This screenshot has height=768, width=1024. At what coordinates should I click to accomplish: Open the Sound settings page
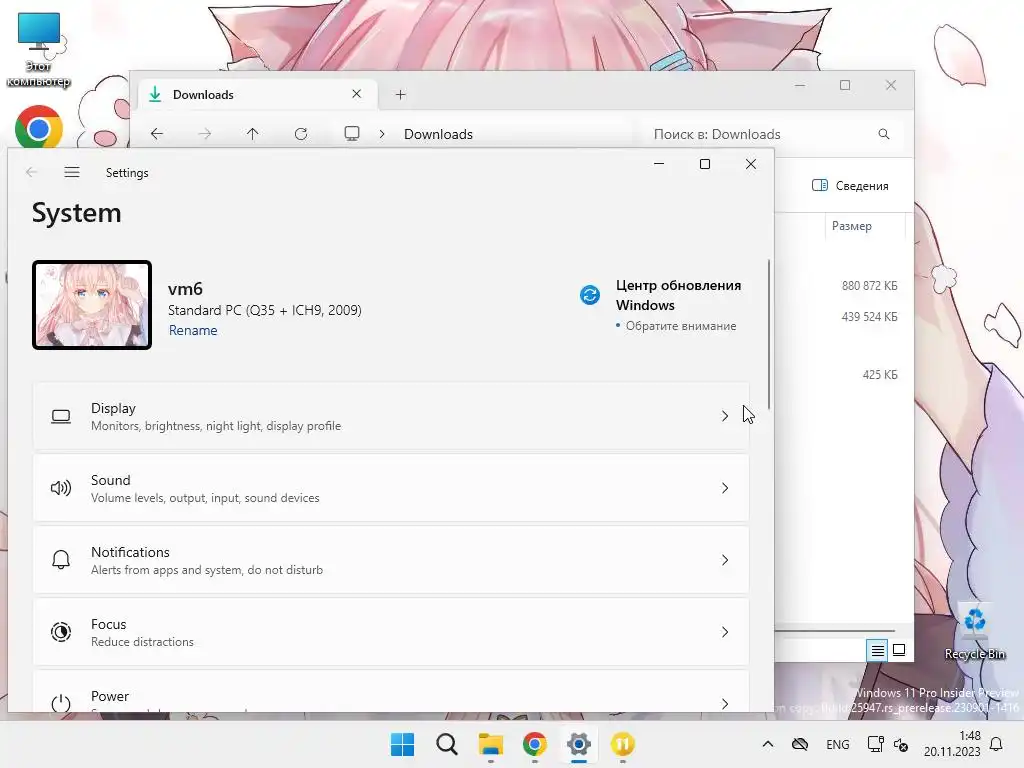coord(391,488)
